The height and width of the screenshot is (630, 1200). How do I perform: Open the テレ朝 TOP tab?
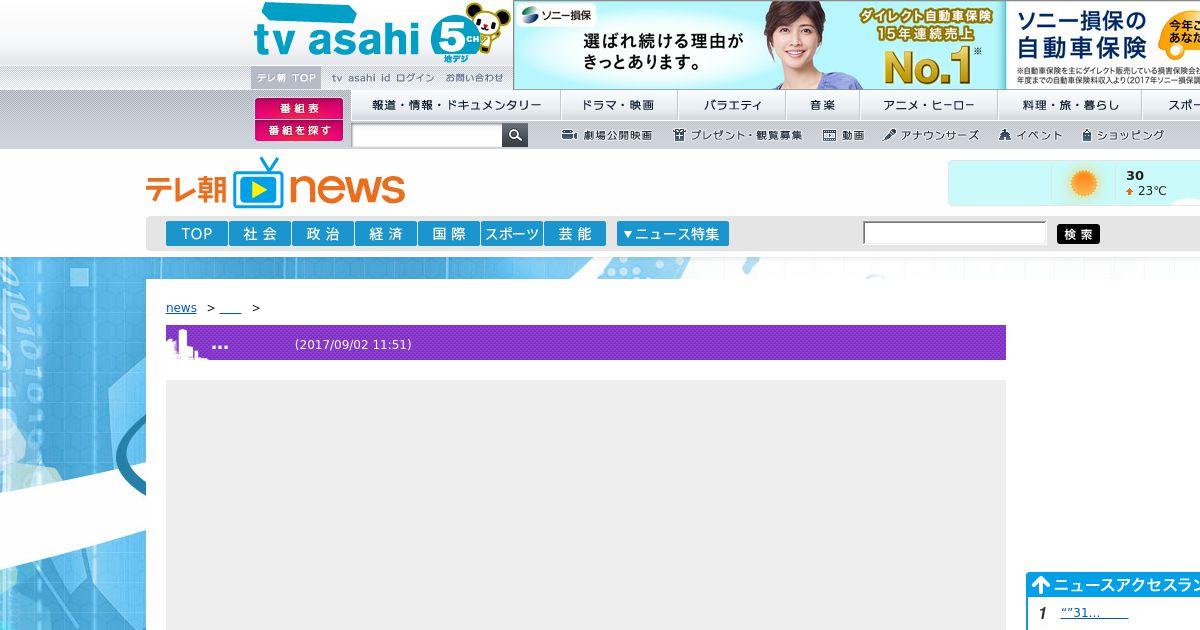click(x=286, y=77)
